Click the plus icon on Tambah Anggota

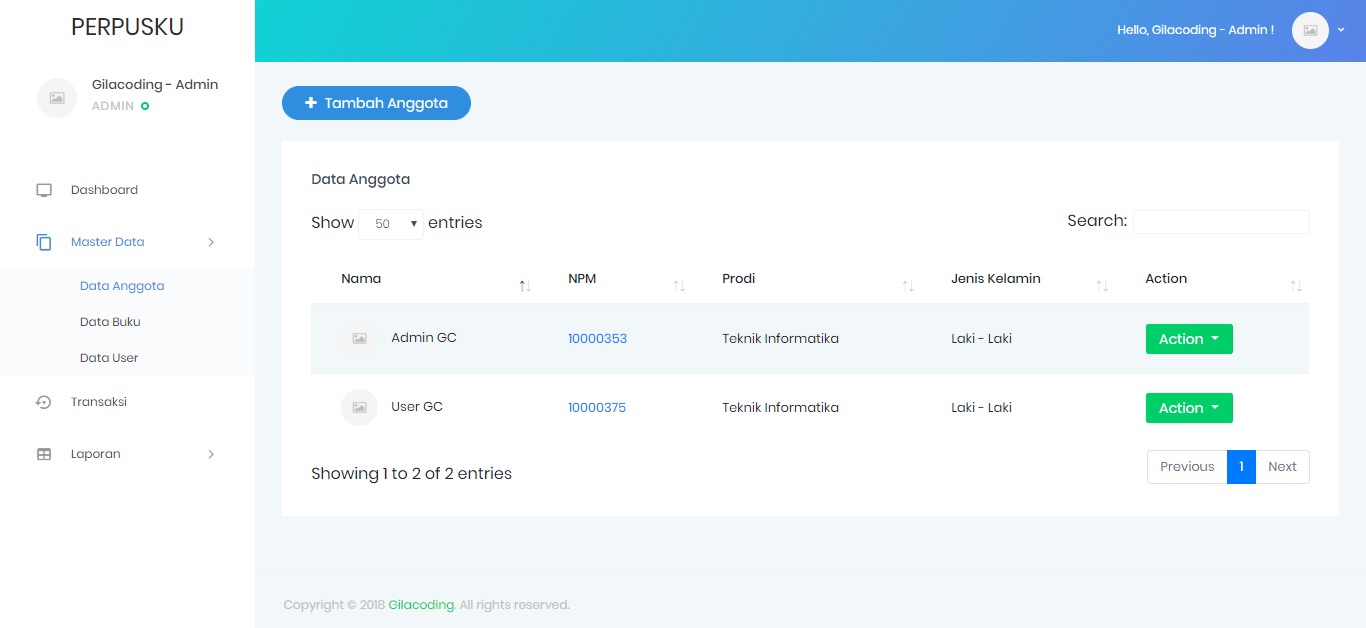point(310,102)
